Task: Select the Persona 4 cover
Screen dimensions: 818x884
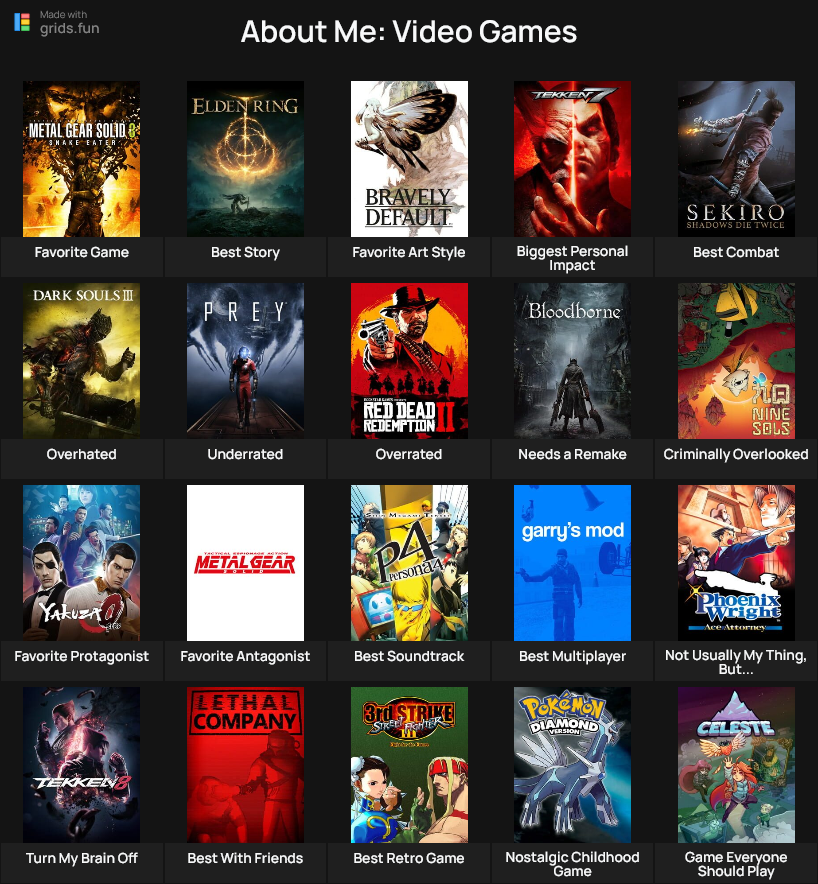Action: [409, 563]
